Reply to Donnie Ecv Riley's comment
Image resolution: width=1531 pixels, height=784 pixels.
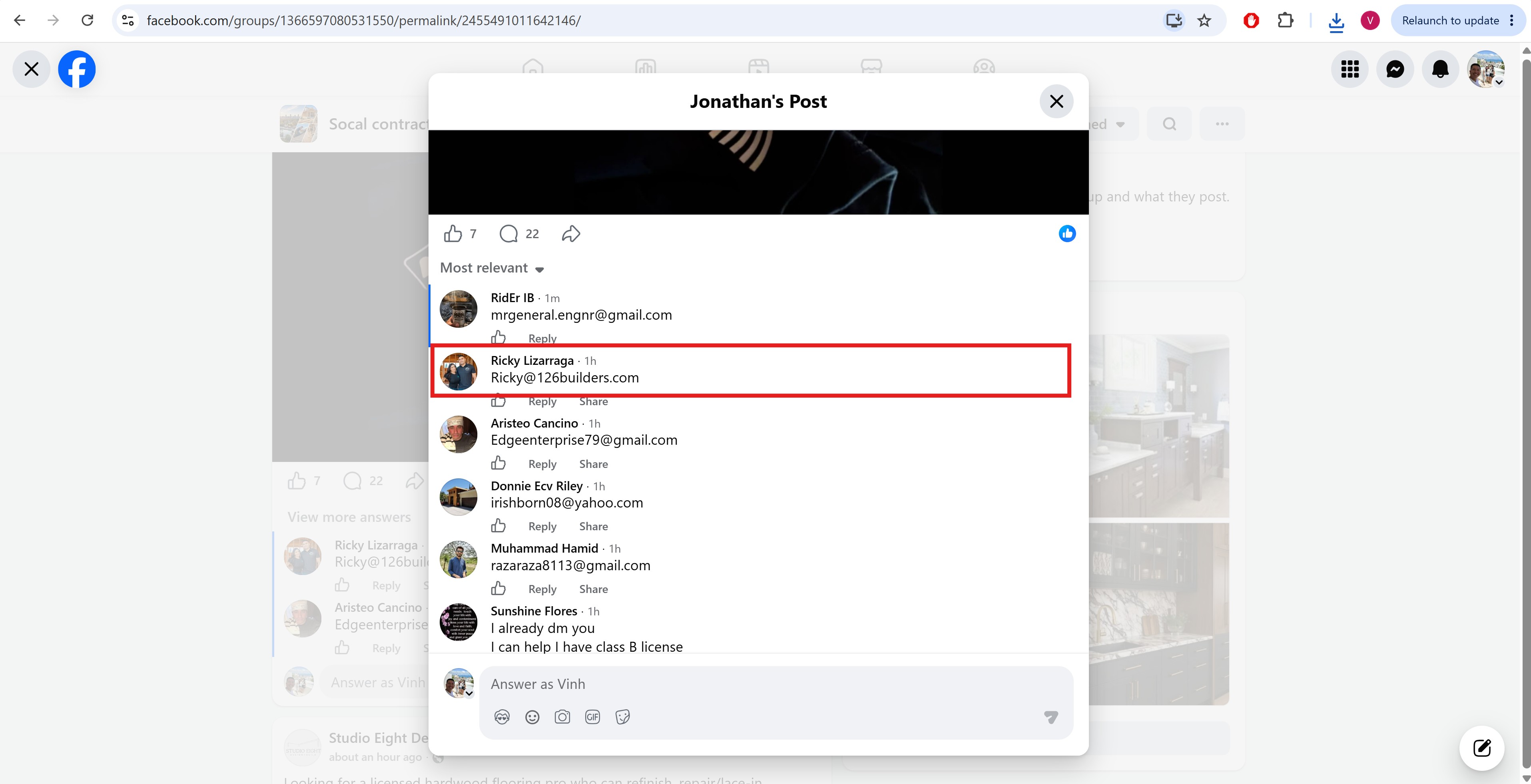[542, 526]
